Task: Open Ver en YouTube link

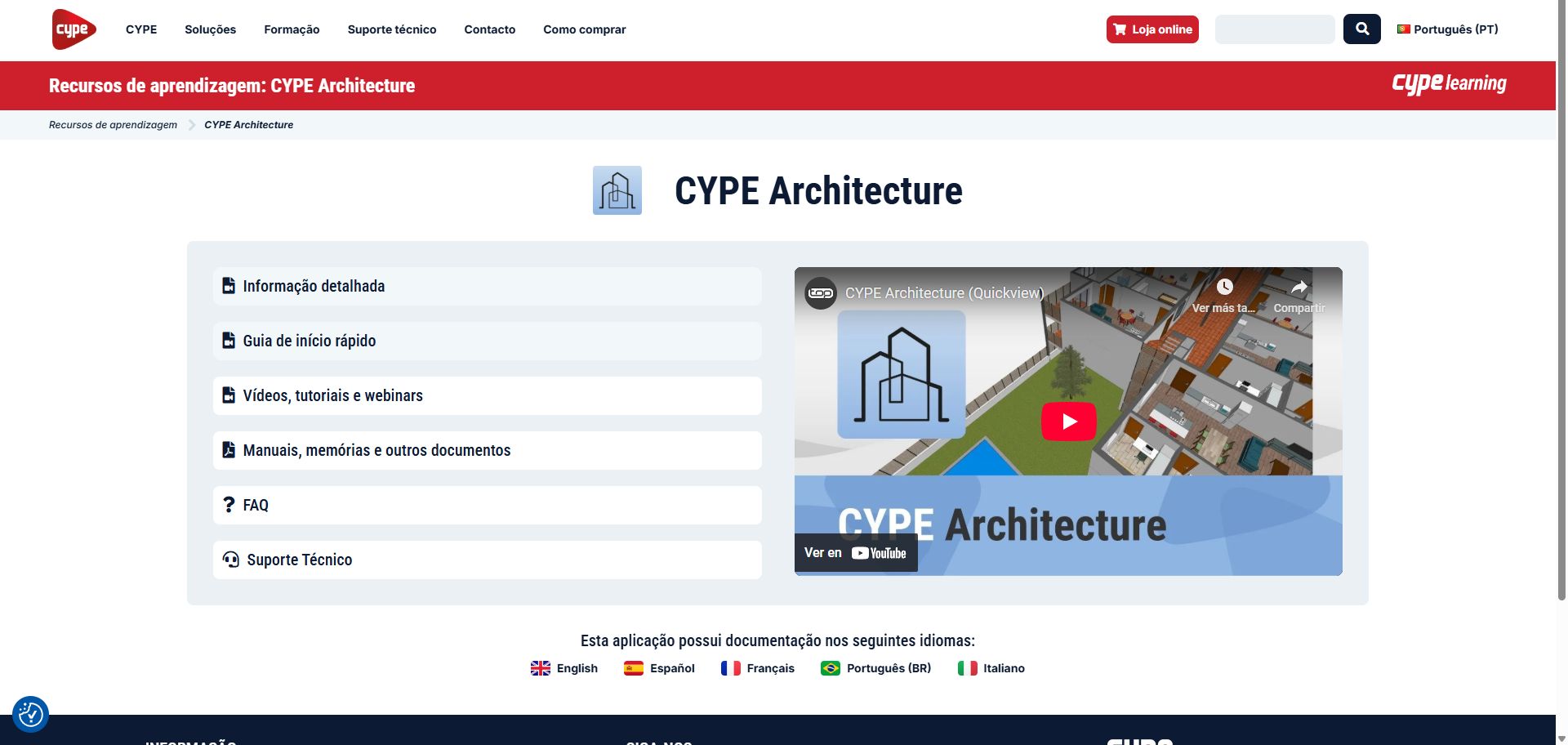Action: [855, 553]
